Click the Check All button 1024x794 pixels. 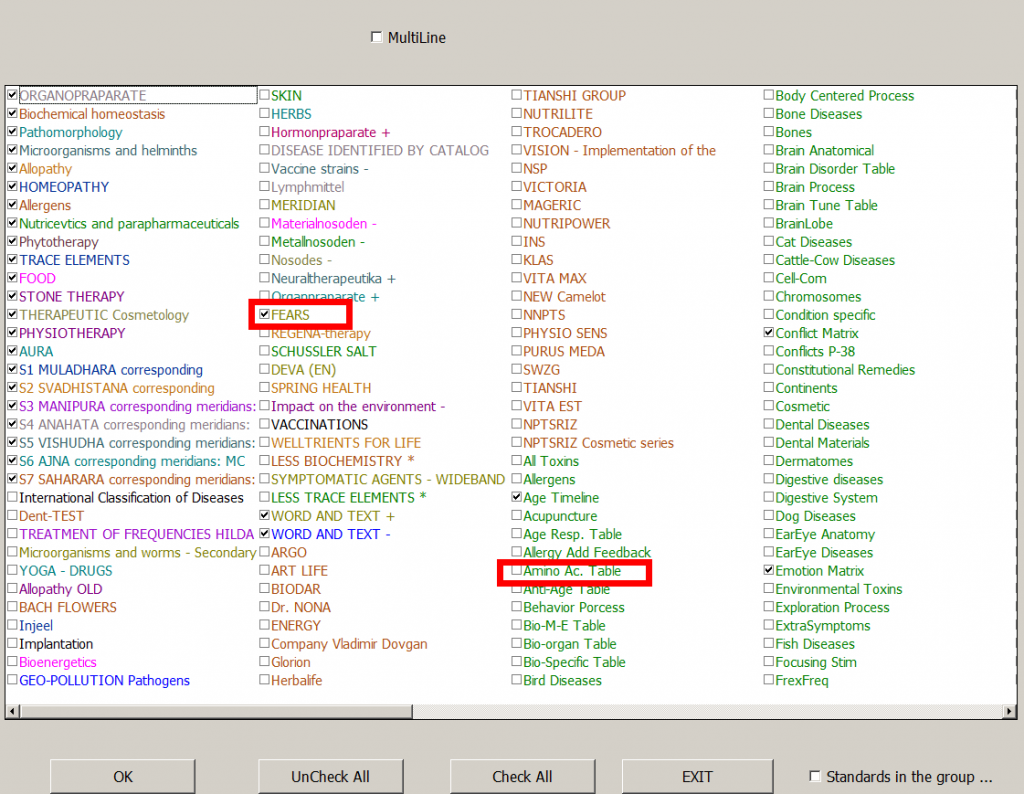click(x=522, y=776)
